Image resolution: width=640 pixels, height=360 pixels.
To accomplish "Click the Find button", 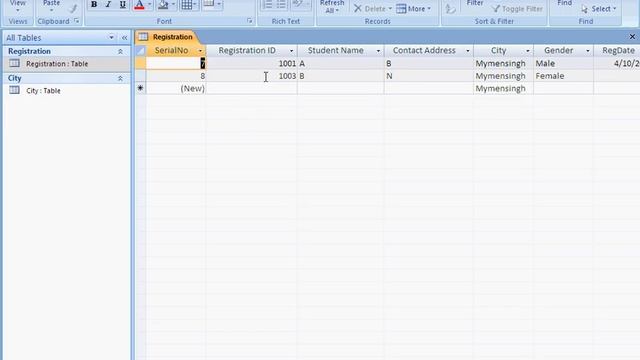I will (564, 3).
